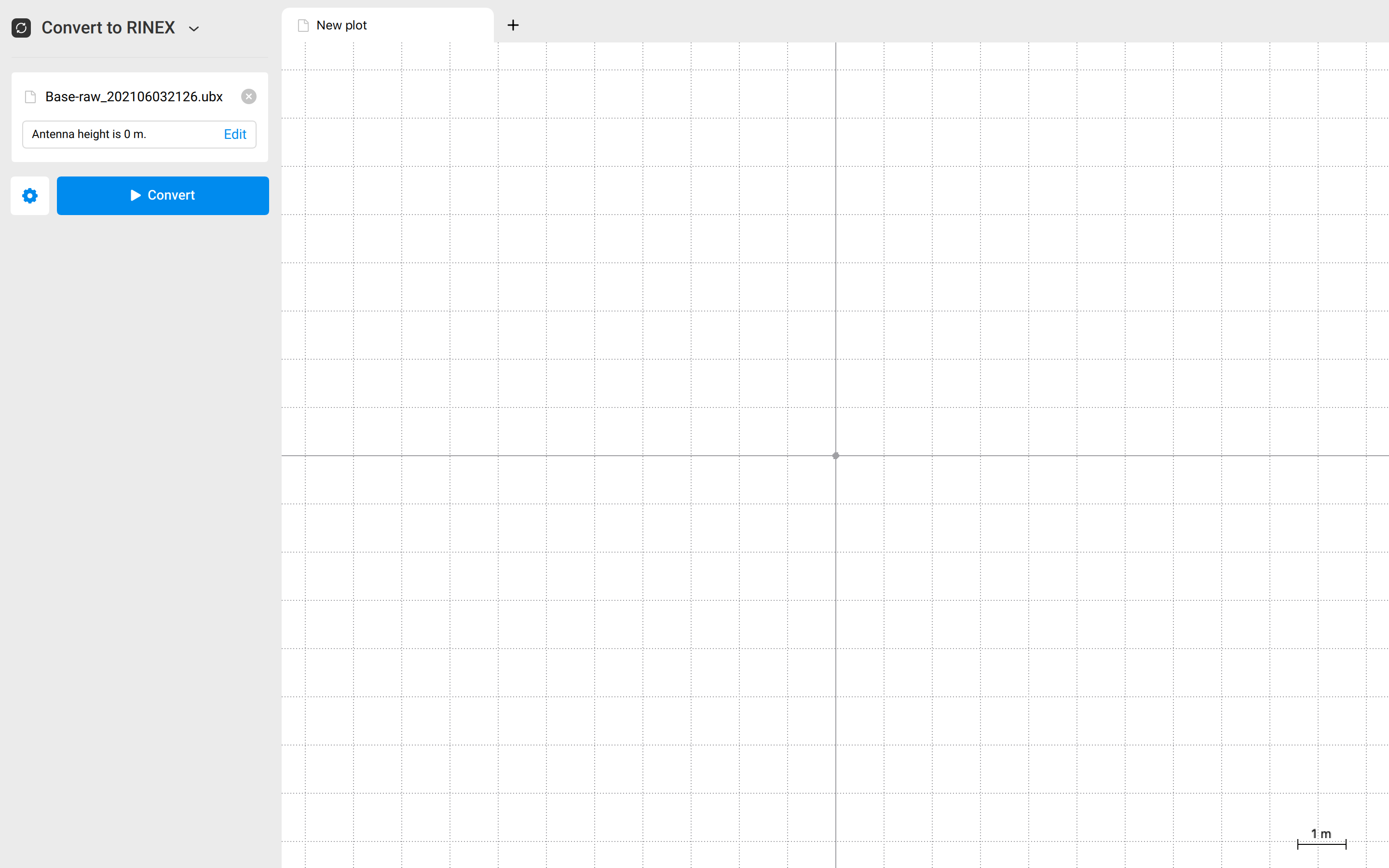Screen dimensions: 1389x868
Task: Click the Convert to RINEX title
Action: coord(108,27)
